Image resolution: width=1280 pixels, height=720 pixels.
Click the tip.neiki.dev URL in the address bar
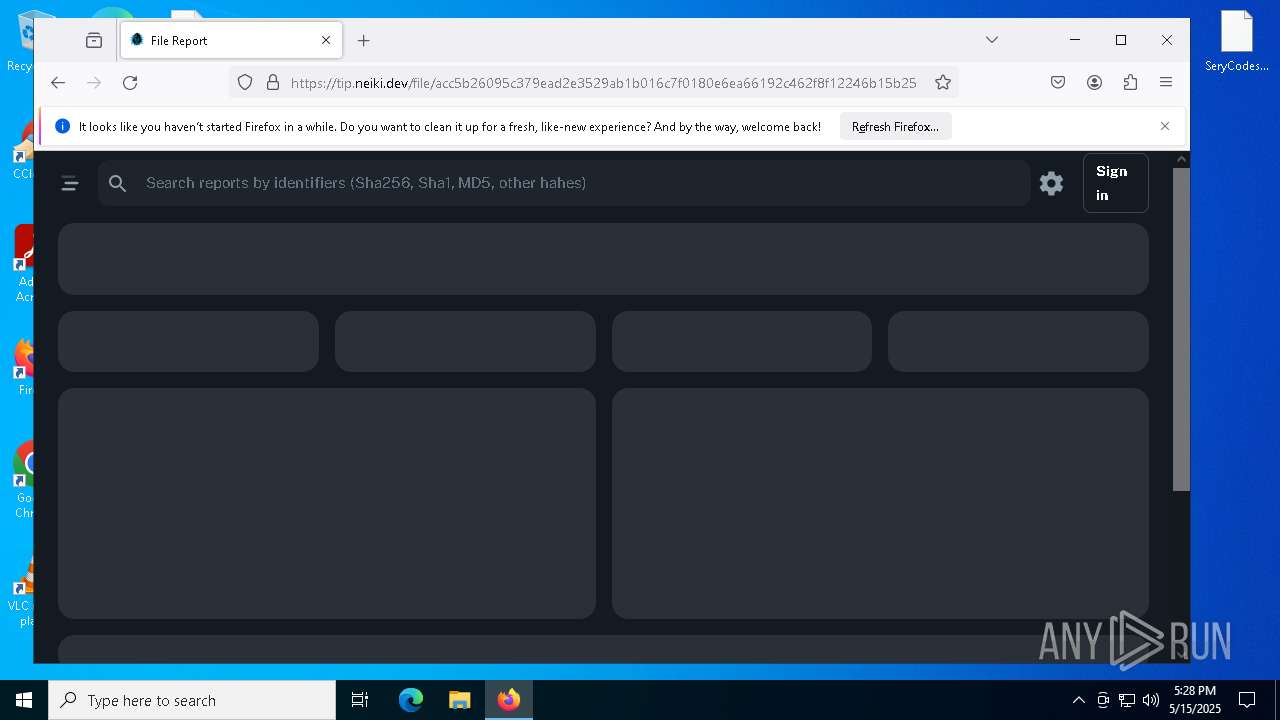[x=603, y=83]
